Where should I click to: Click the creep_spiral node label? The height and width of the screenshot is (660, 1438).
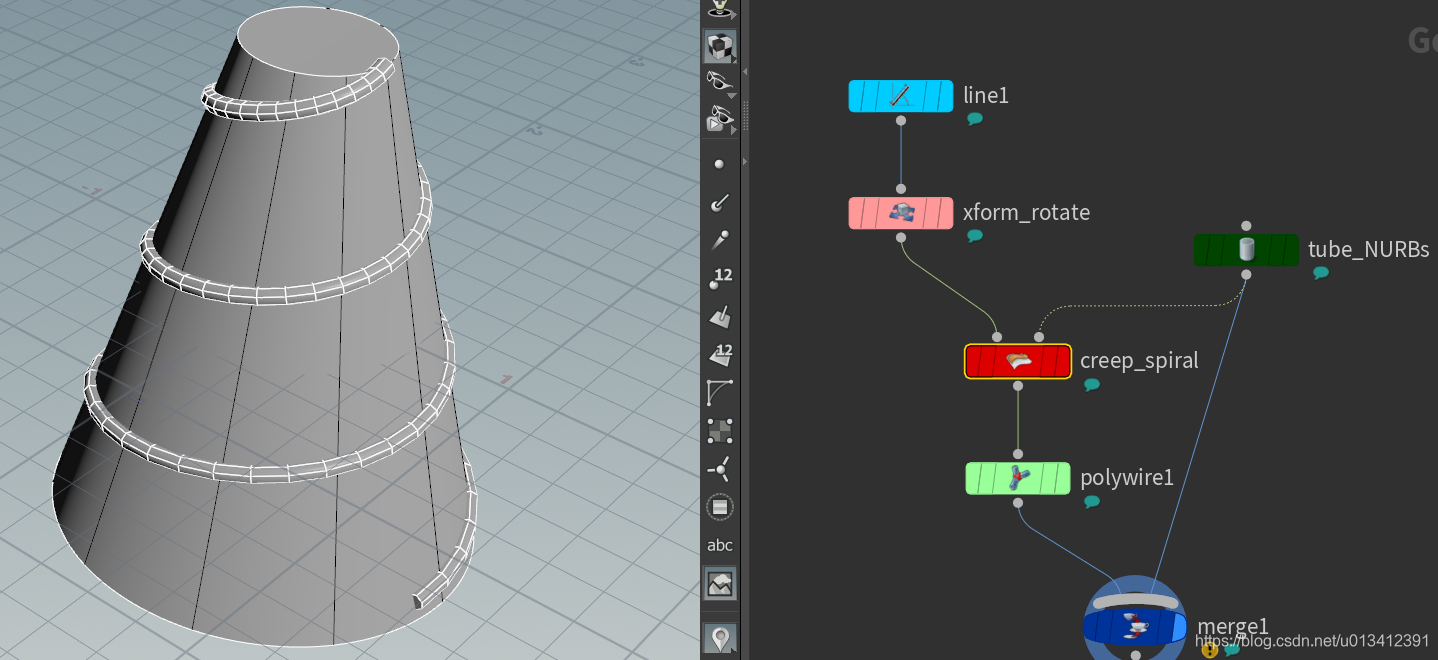click(1139, 360)
